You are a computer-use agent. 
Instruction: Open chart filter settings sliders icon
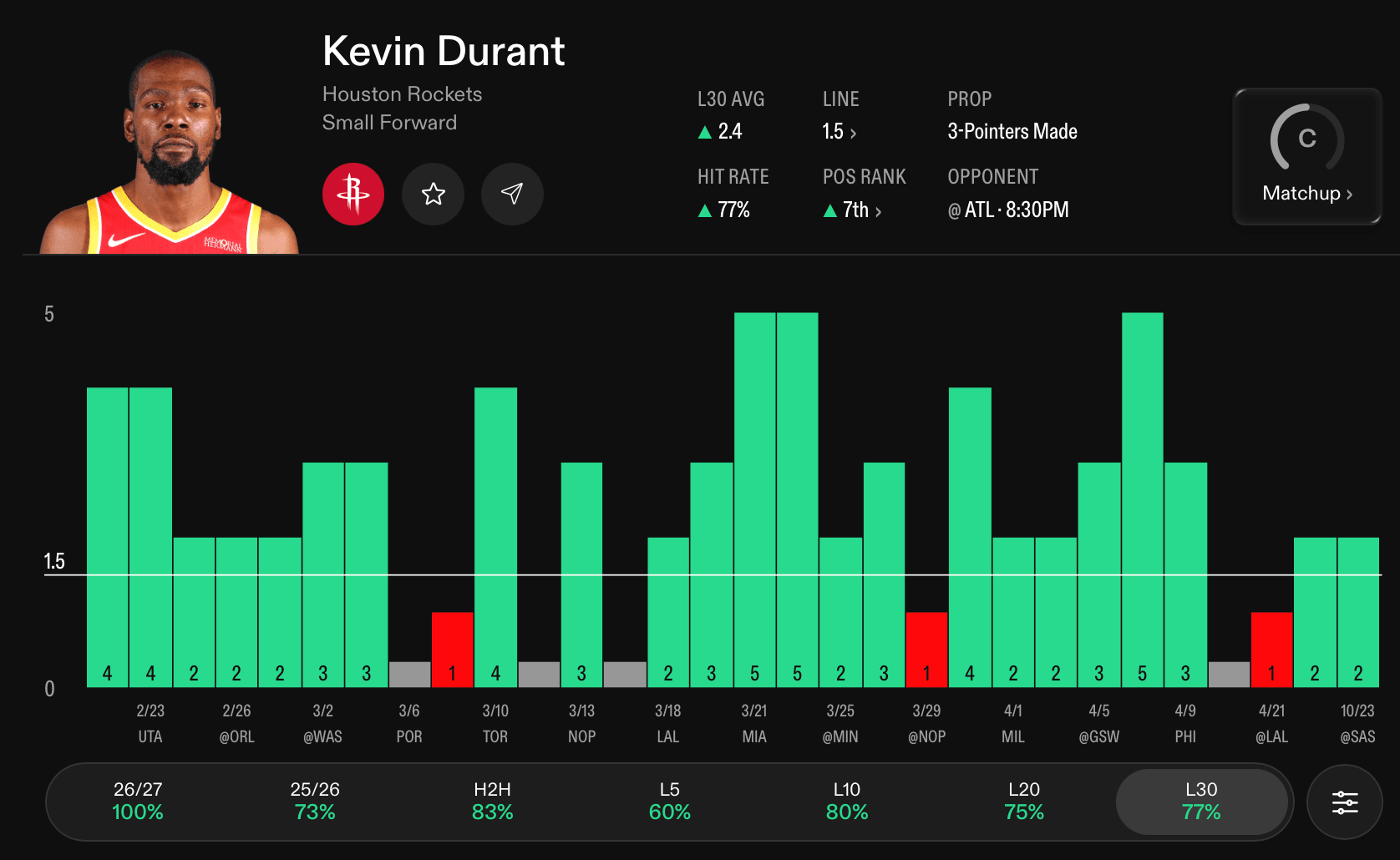click(x=1344, y=802)
